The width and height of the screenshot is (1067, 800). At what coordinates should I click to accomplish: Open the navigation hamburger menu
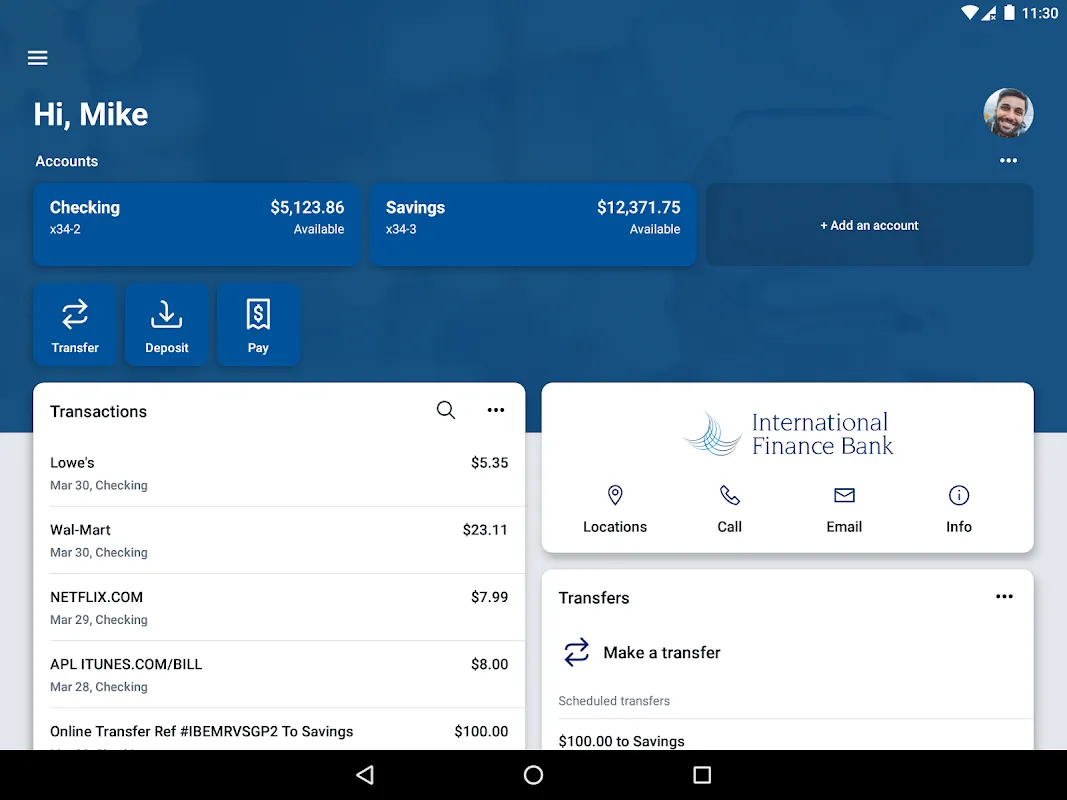(x=37, y=57)
